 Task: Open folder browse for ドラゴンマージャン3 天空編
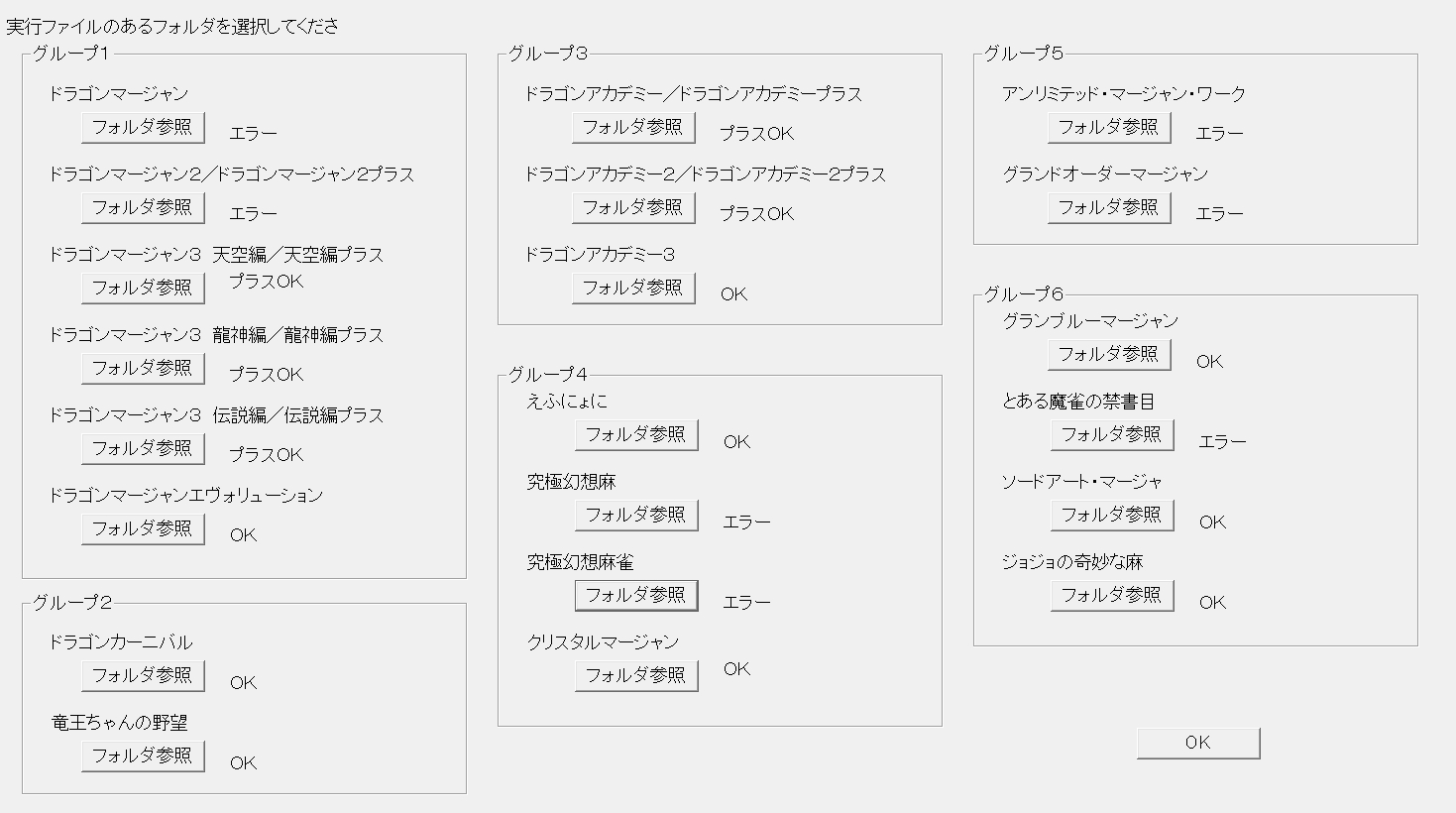coord(143,288)
